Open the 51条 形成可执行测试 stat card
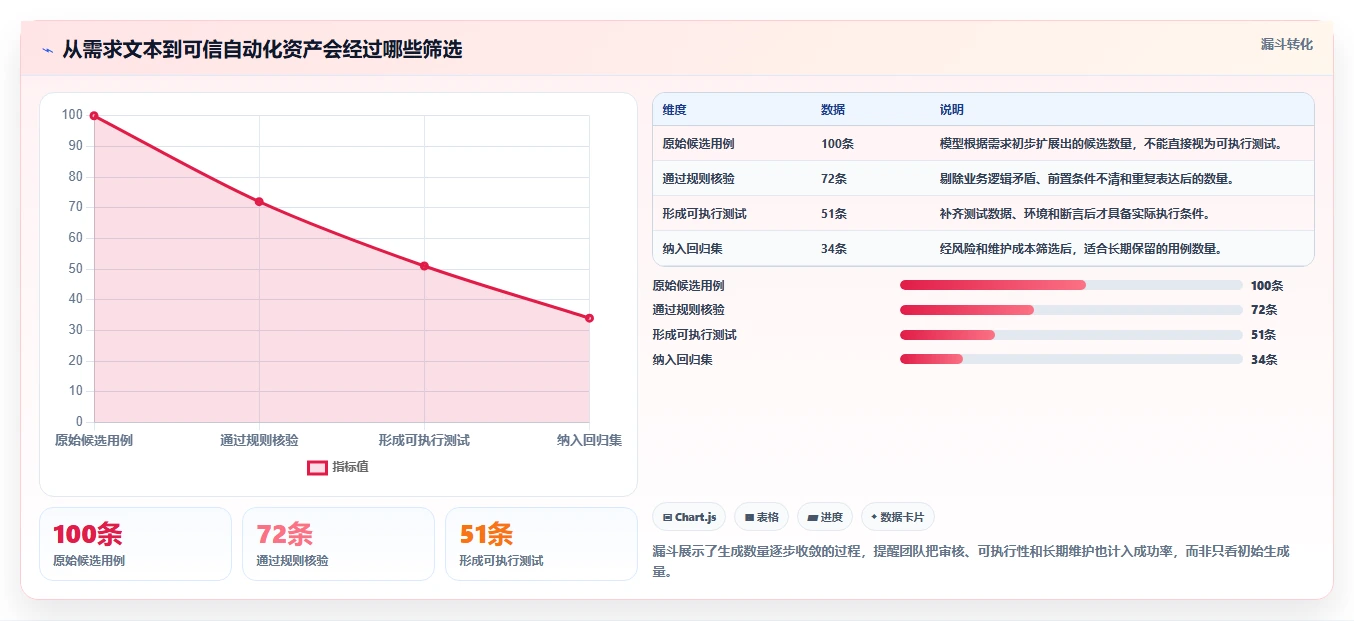 click(x=541, y=544)
